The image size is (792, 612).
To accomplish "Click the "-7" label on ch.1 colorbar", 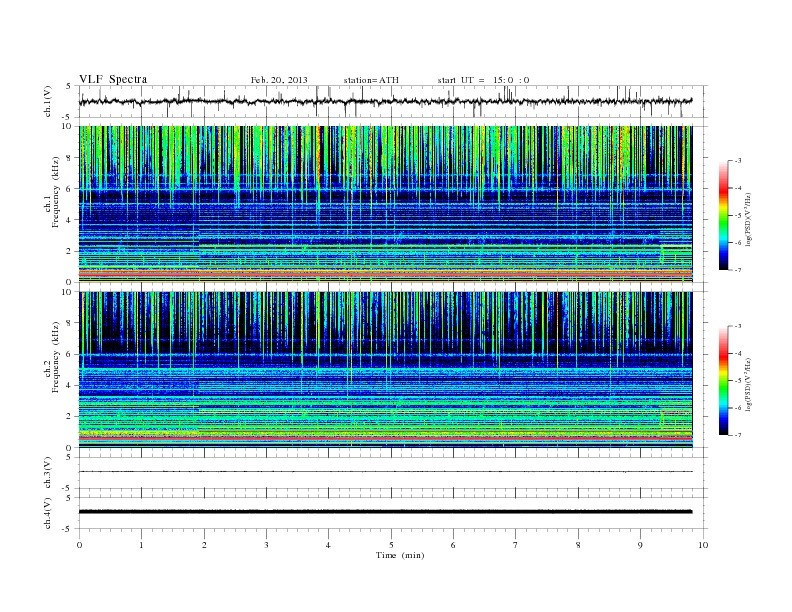I will (738, 270).
